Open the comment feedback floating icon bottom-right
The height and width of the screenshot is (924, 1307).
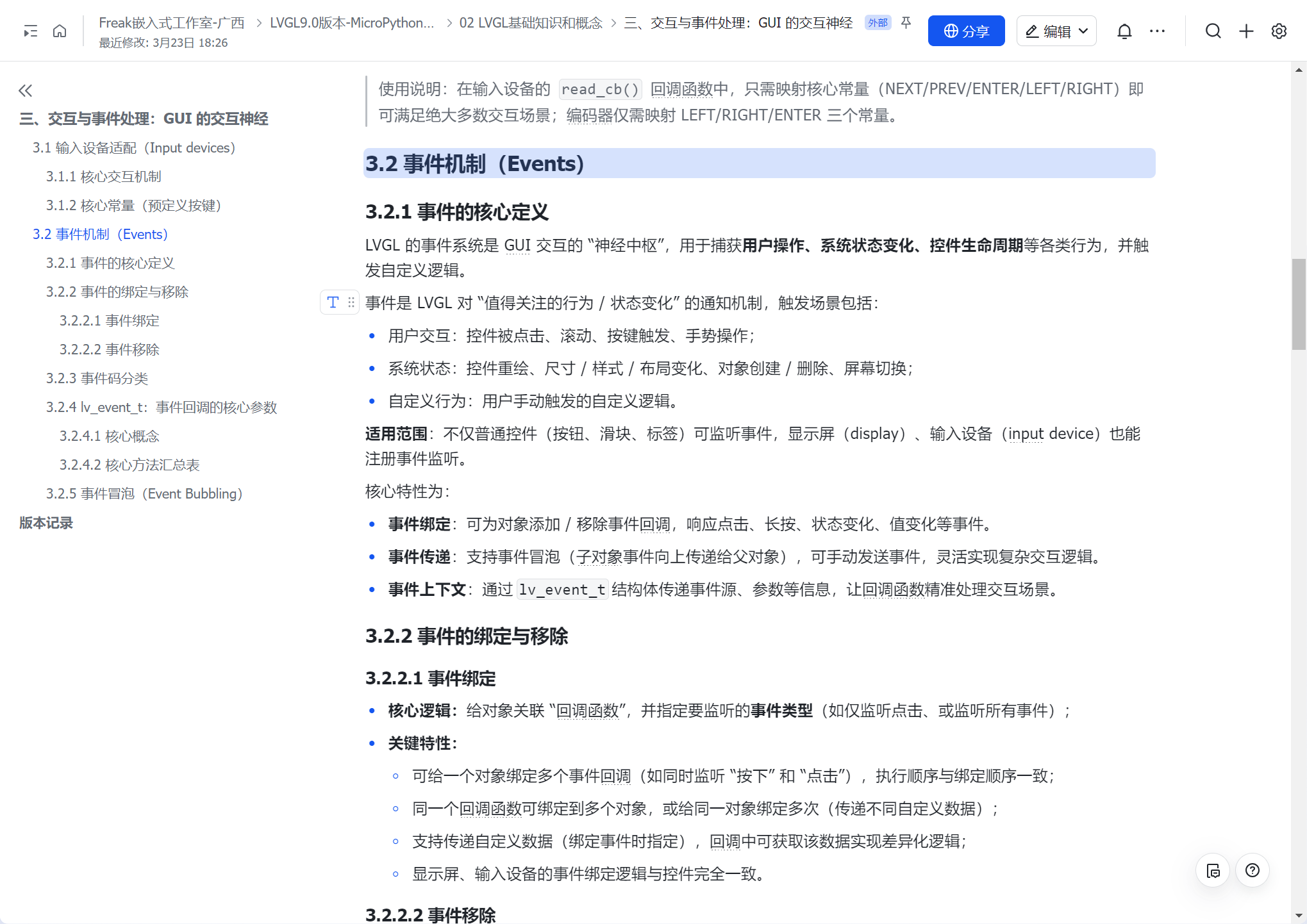[1213, 870]
